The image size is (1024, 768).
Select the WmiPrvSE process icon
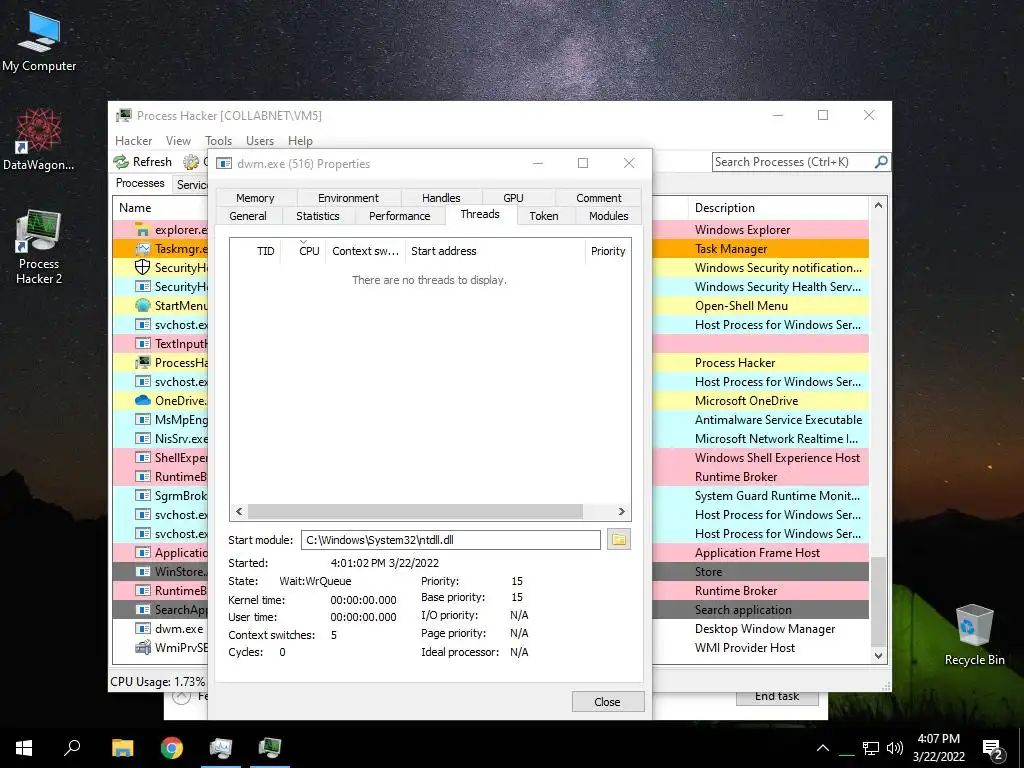pyautogui.click(x=142, y=647)
